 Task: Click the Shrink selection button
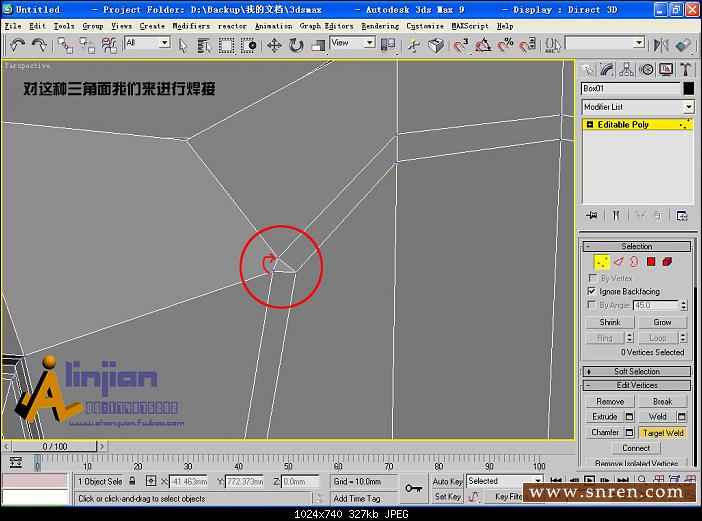pyautogui.click(x=610, y=322)
